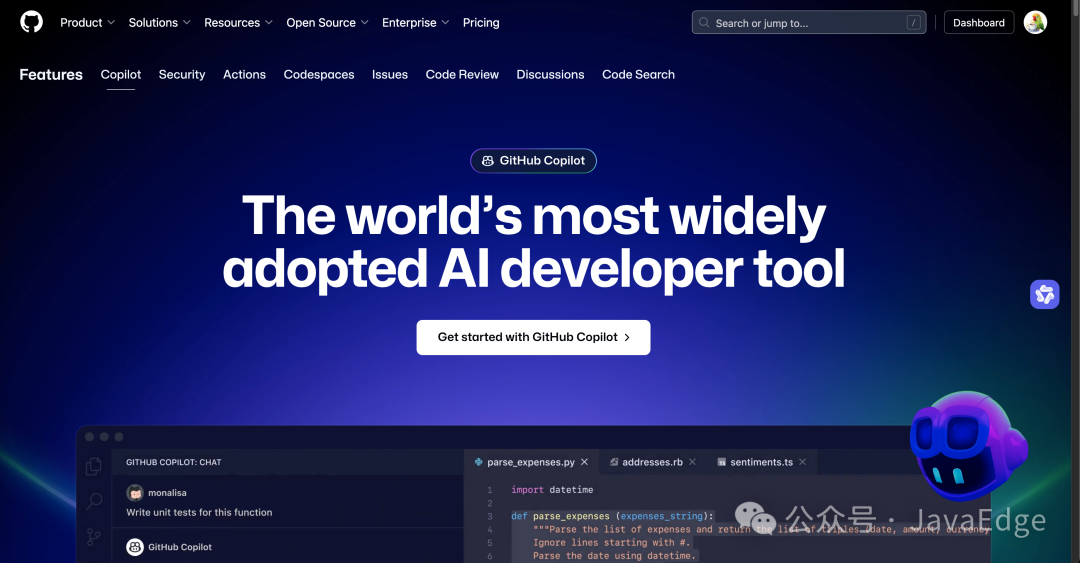Click Get started with GitHub Copilot
This screenshot has width=1080, height=563.
point(533,337)
